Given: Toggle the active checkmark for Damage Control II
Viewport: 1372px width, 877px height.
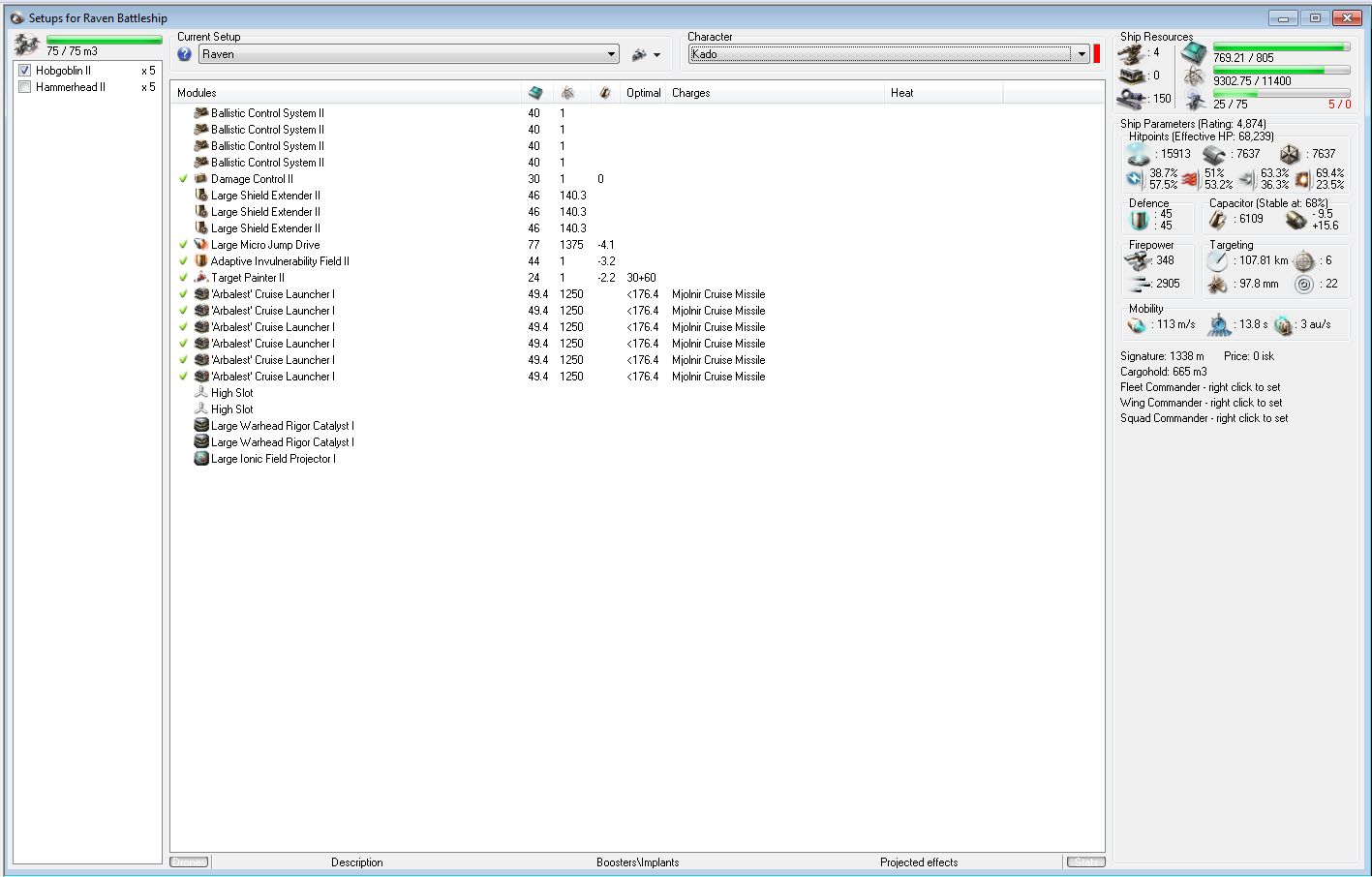Looking at the screenshot, I should tap(183, 179).
